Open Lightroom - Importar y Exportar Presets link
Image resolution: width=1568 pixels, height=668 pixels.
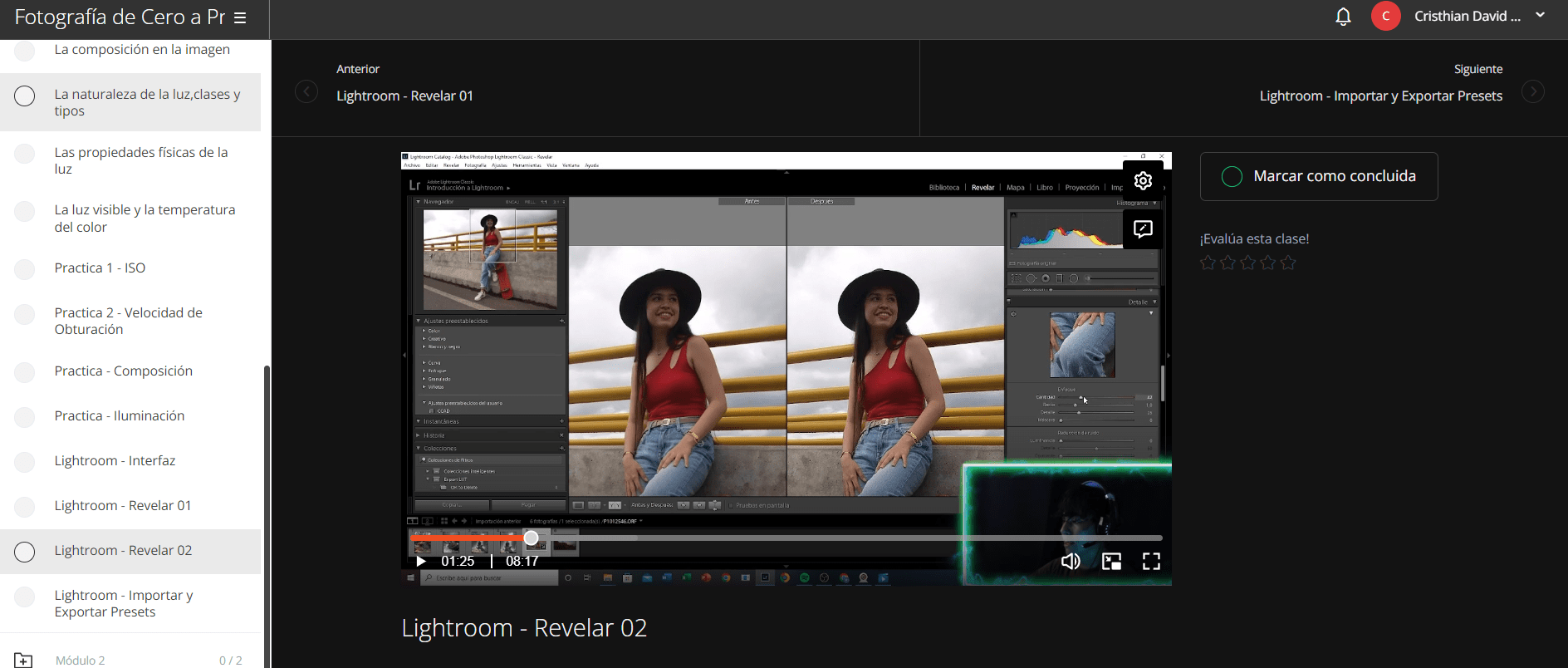coord(1380,96)
